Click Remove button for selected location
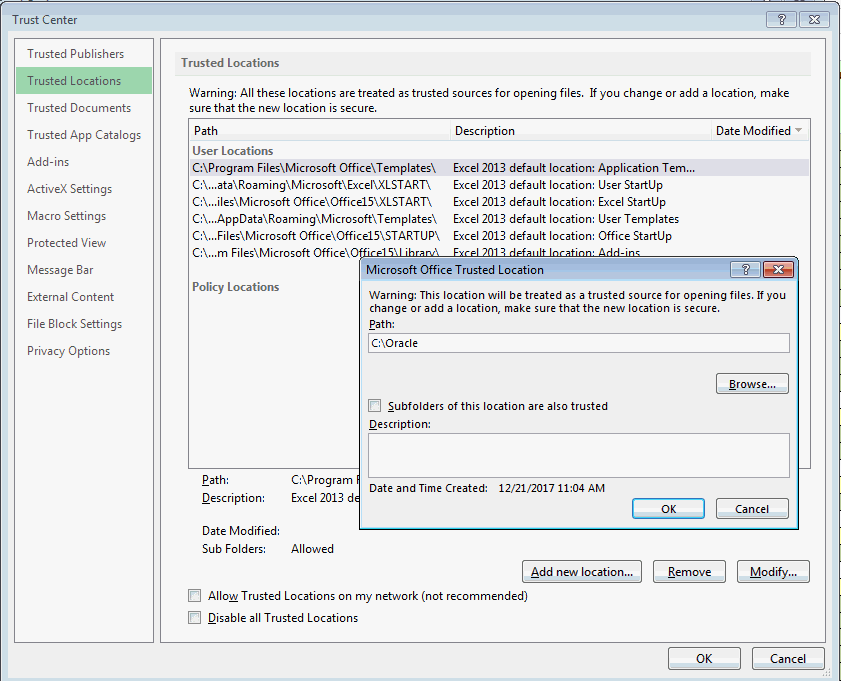This screenshot has width=841, height=681. (x=689, y=572)
